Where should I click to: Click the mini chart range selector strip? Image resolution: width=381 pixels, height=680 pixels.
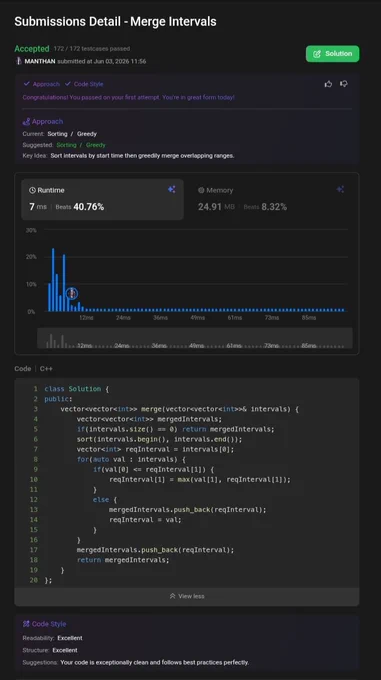(x=195, y=338)
